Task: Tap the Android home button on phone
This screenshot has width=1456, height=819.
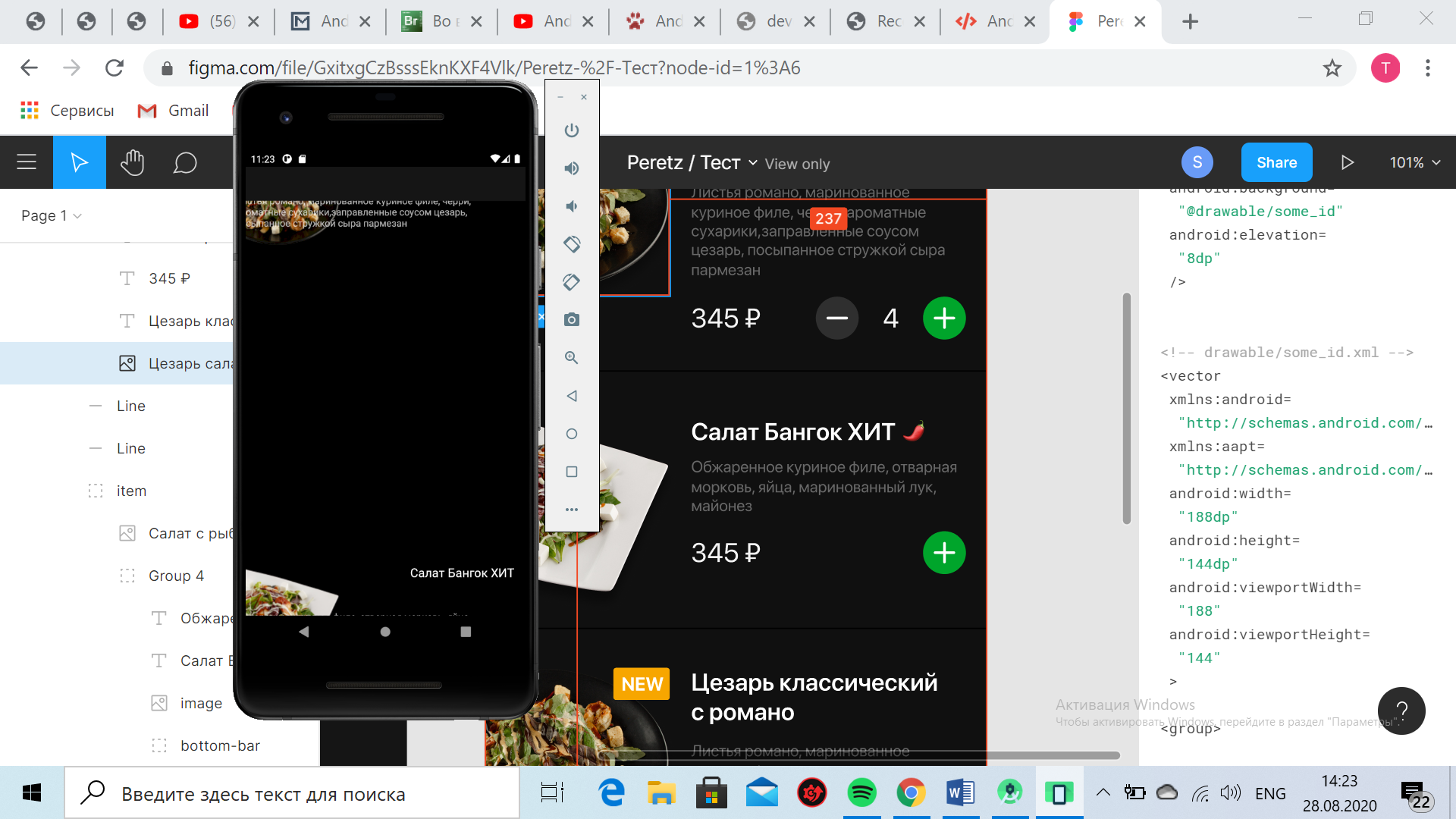Action: coord(385,632)
